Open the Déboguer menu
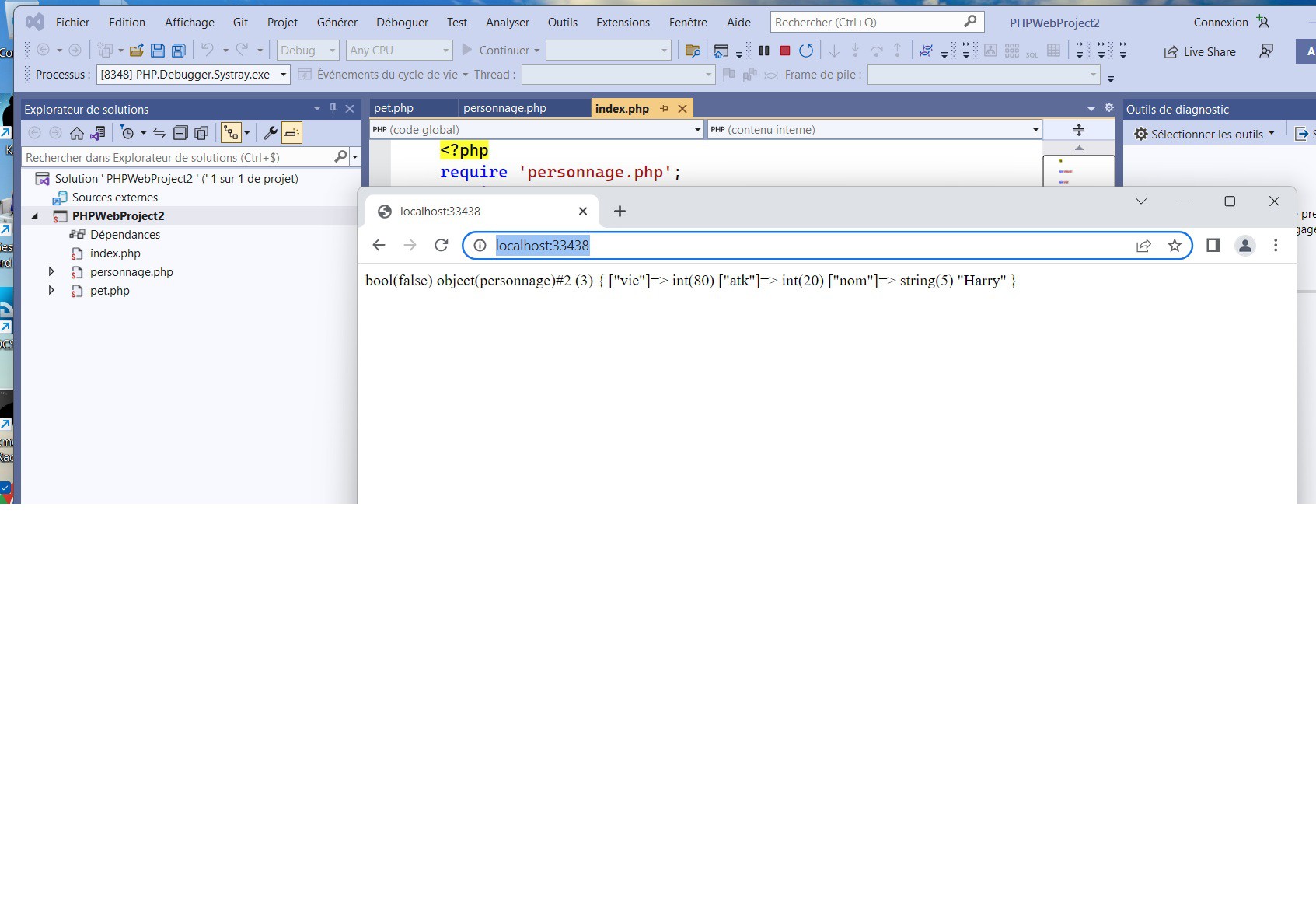This screenshot has width=1316, height=902. point(402,23)
